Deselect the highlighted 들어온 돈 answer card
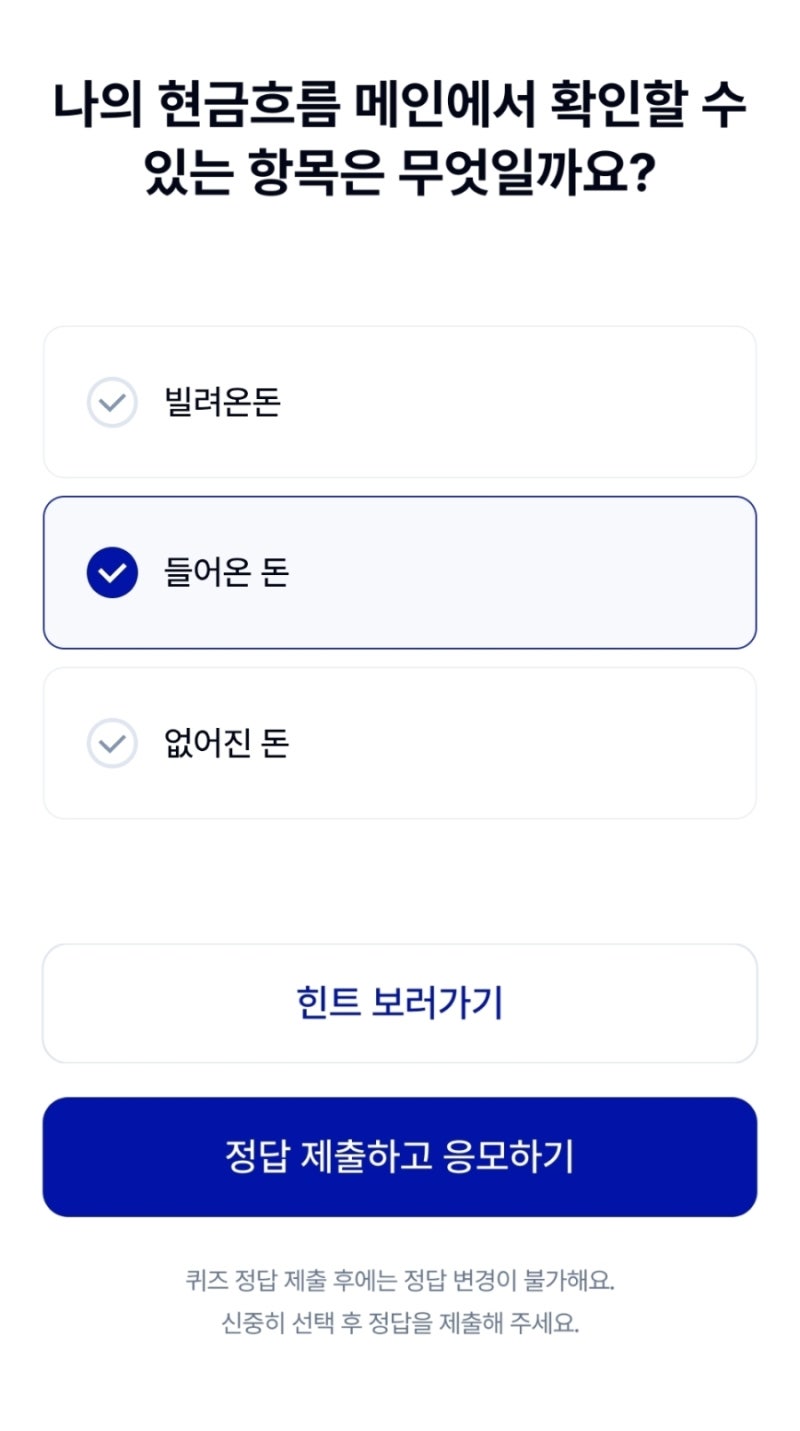The height and width of the screenshot is (1431, 800). click(x=400, y=573)
